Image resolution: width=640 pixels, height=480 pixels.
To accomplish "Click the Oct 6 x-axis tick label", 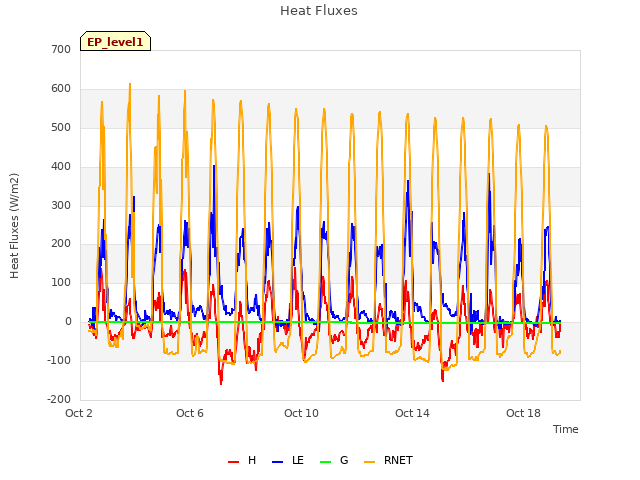I will [x=190, y=413].
